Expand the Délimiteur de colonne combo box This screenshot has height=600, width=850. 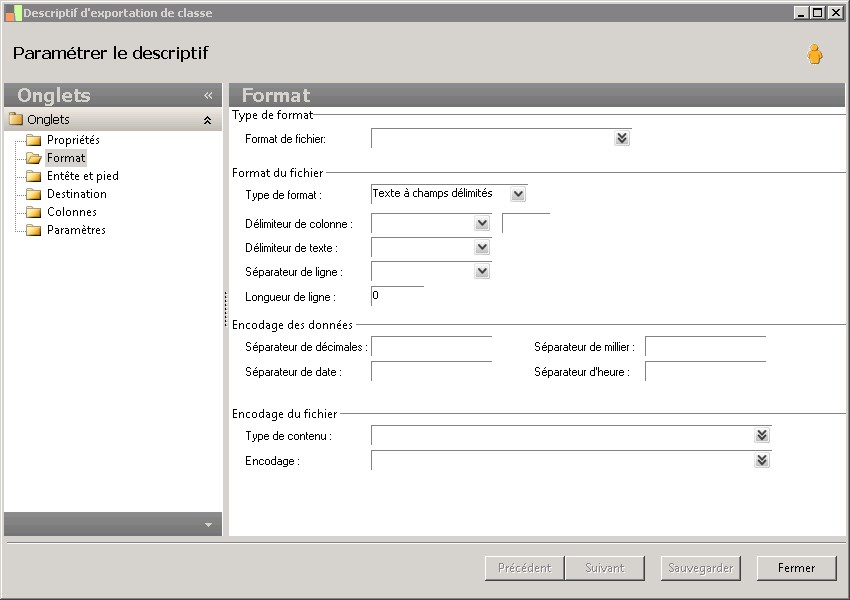click(x=482, y=224)
